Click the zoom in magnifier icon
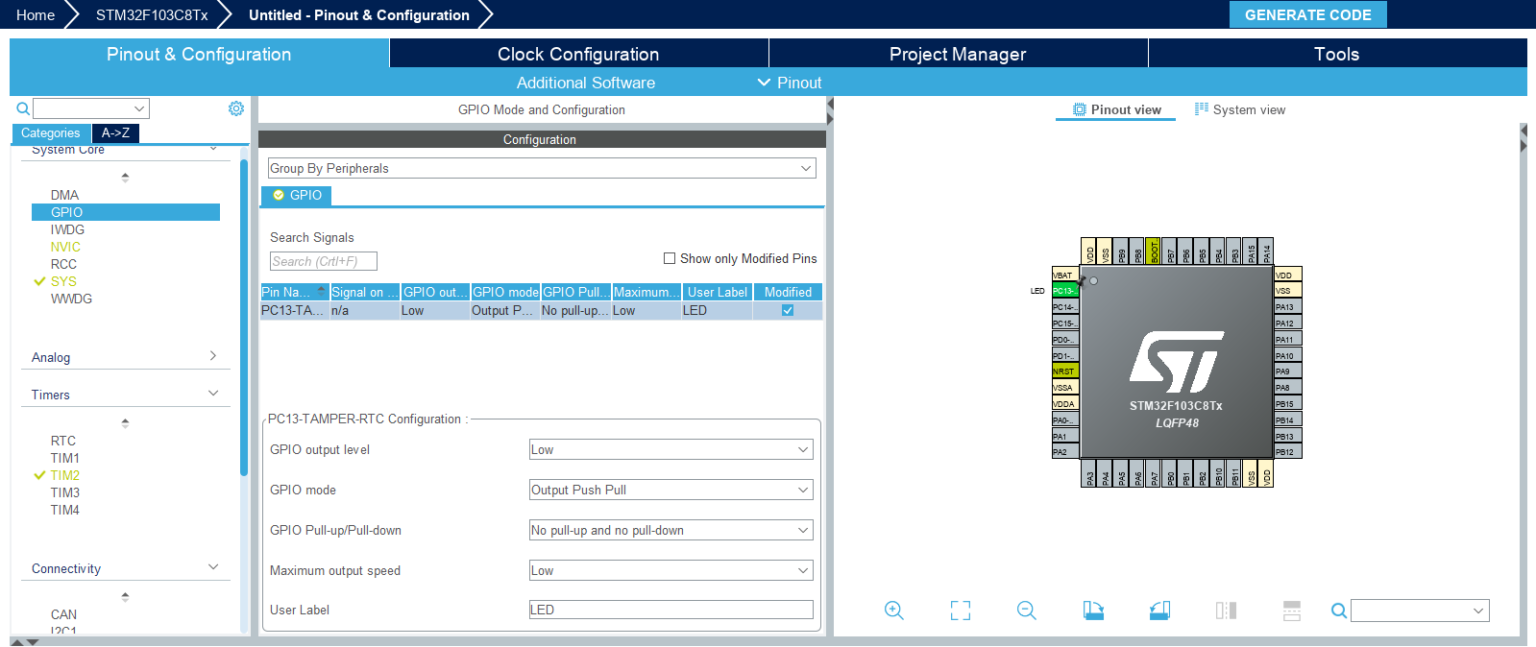The image size is (1536, 647). click(894, 610)
